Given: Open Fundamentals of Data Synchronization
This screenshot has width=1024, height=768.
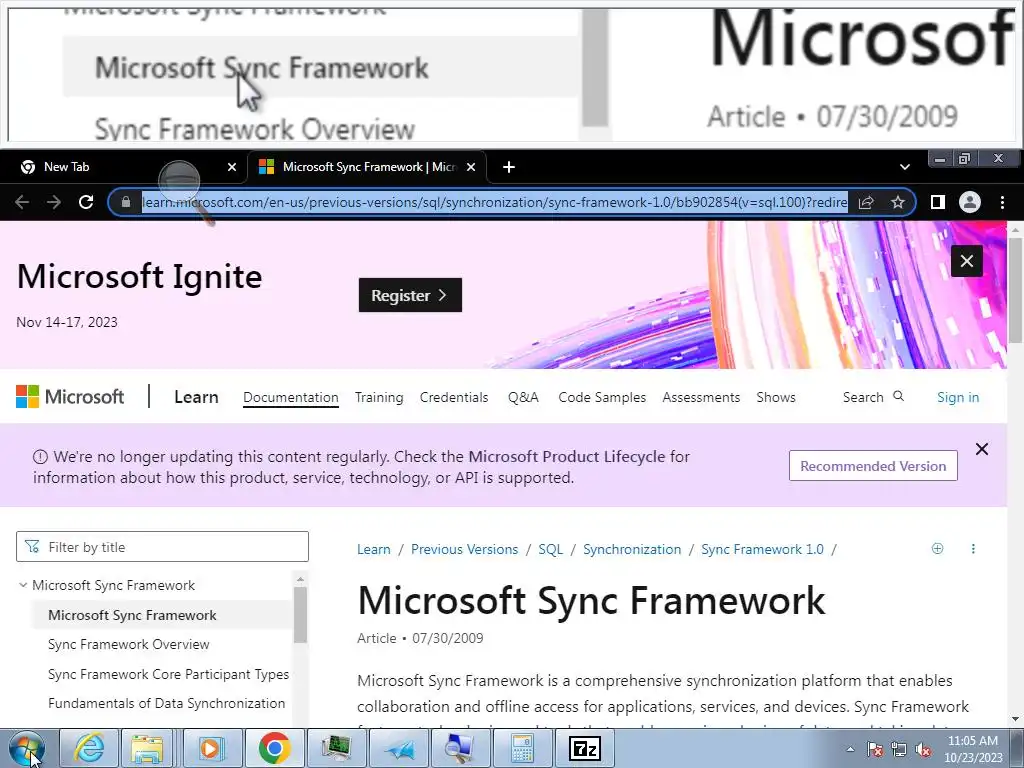Looking at the screenshot, I should pyautogui.click(x=167, y=703).
